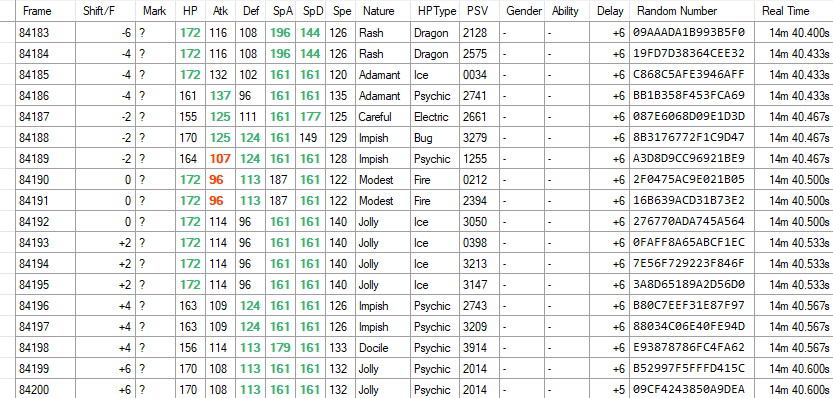Select frame 84195 cell
Viewport: 833px width, 398px height.
pos(45,285)
